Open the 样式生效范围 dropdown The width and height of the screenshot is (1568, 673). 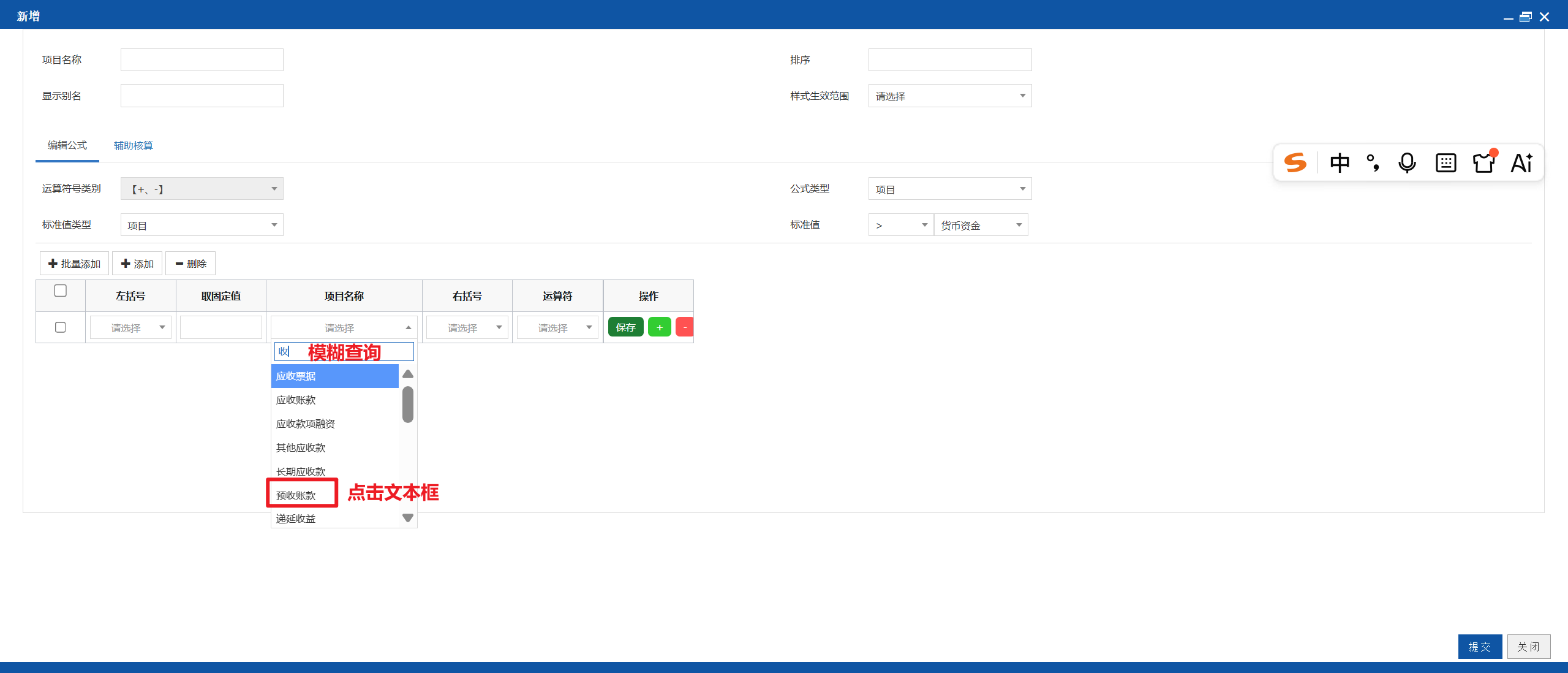click(x=950, y=96)
